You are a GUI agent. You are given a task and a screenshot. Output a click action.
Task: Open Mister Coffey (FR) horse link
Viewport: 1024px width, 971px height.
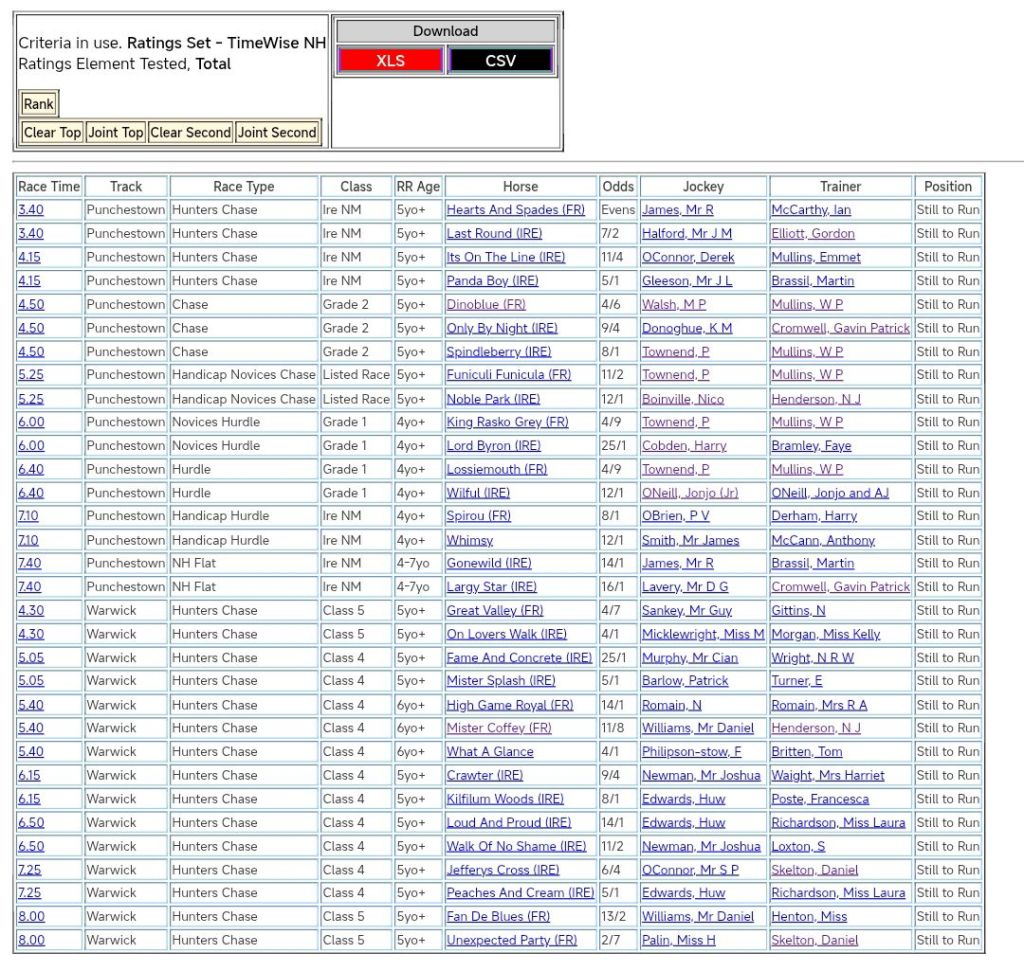point(499,728)
